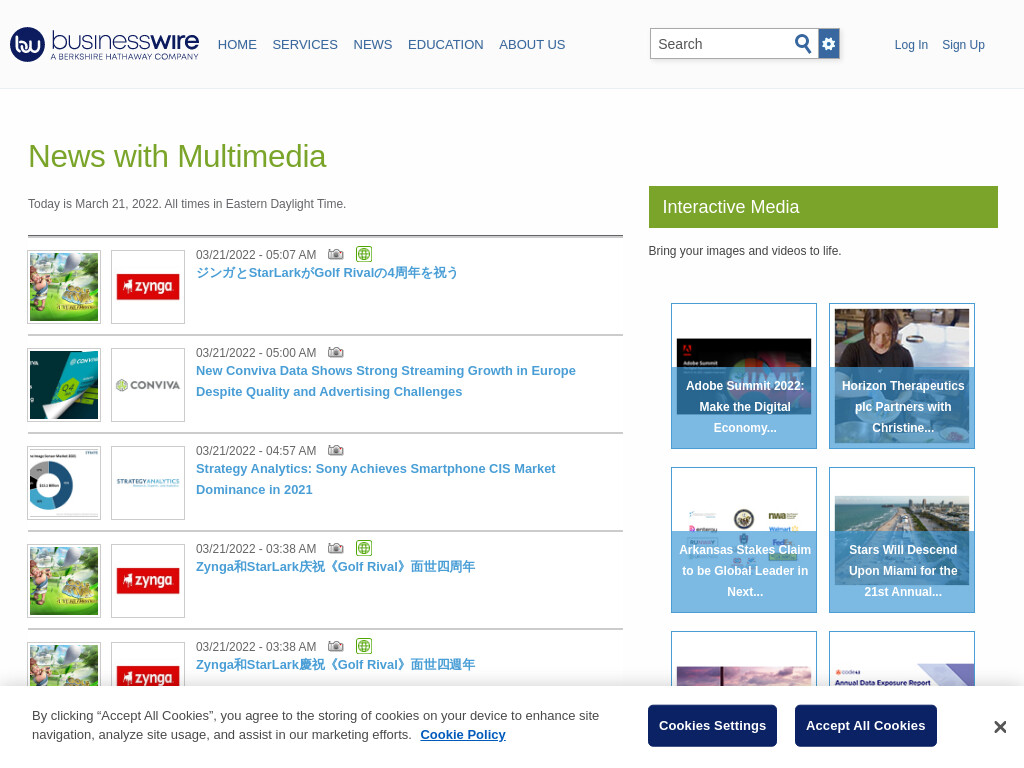Screen dimensions: 1024x768
Task: Open HOME in the navigation menu
Action: coord(237,44)
